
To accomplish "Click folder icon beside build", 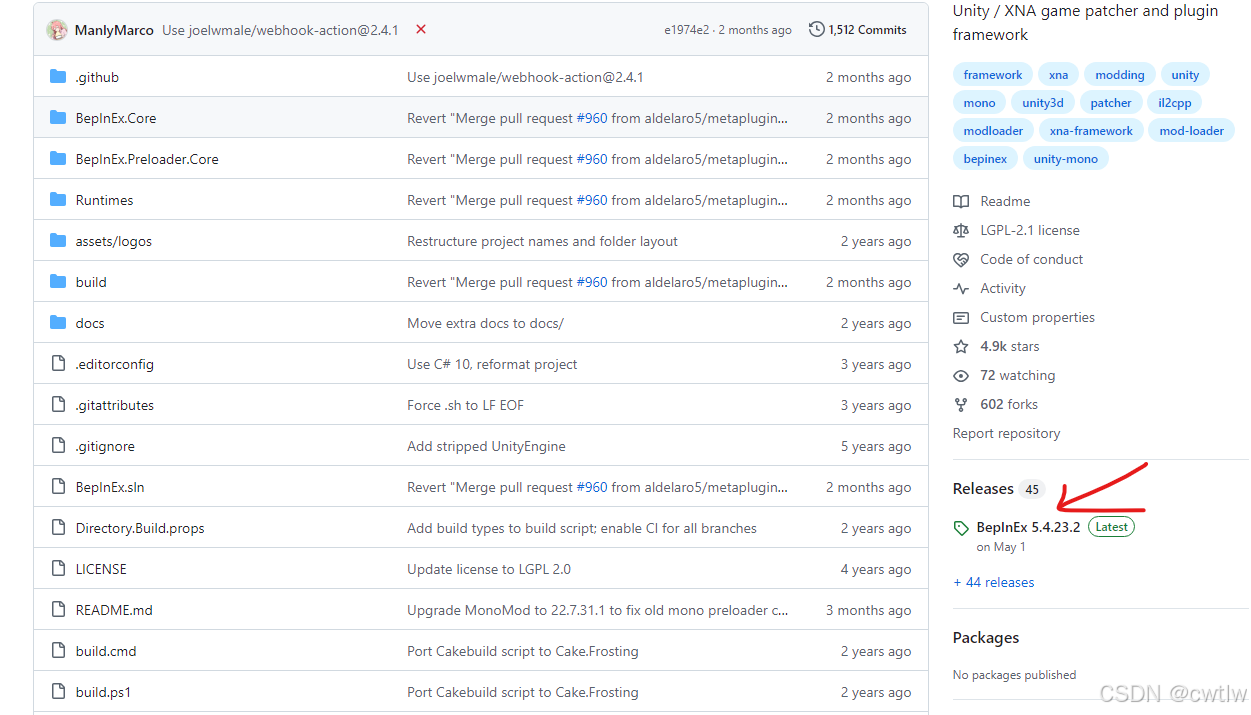I will (58, 282).
